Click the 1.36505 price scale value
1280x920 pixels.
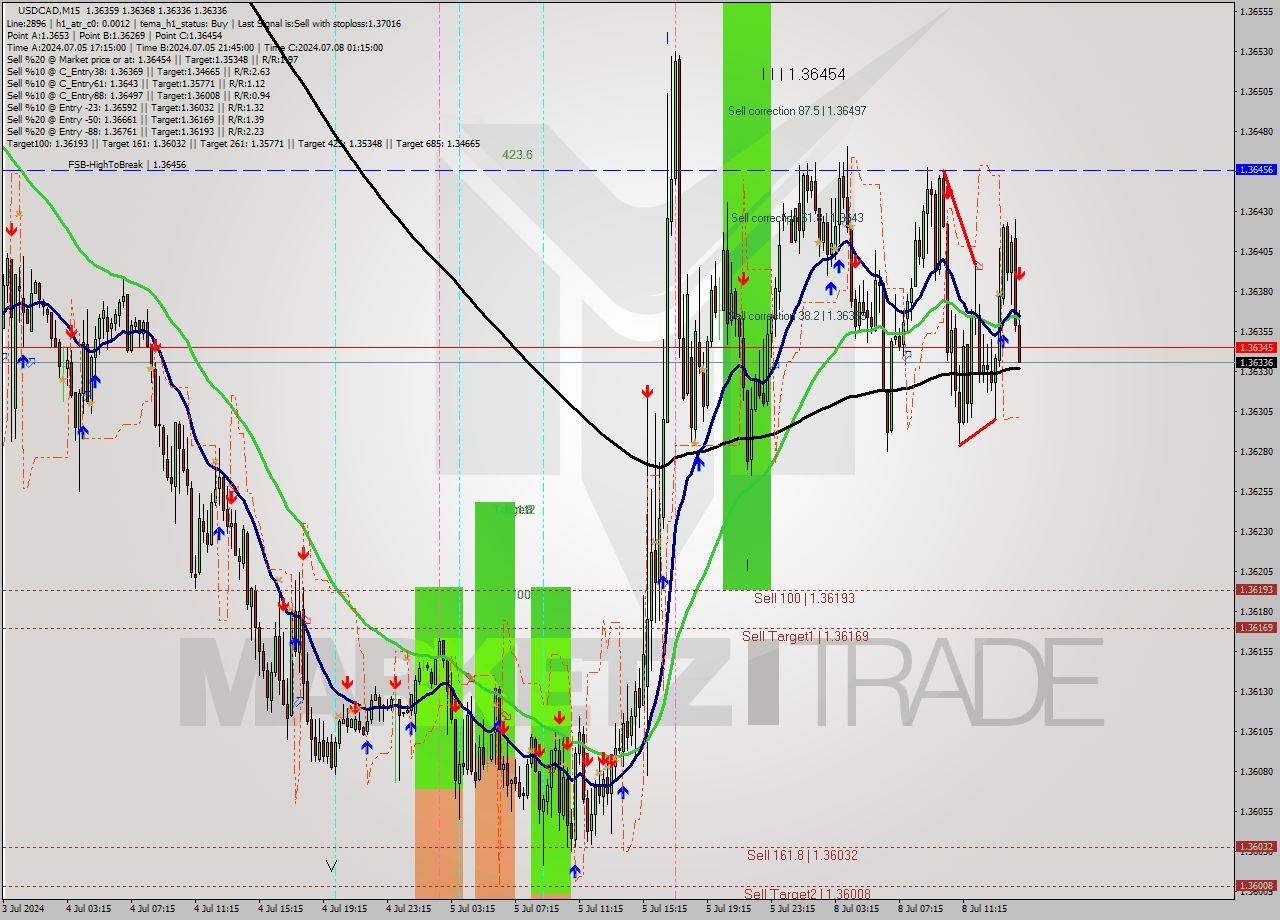(x=1256, y=91)
